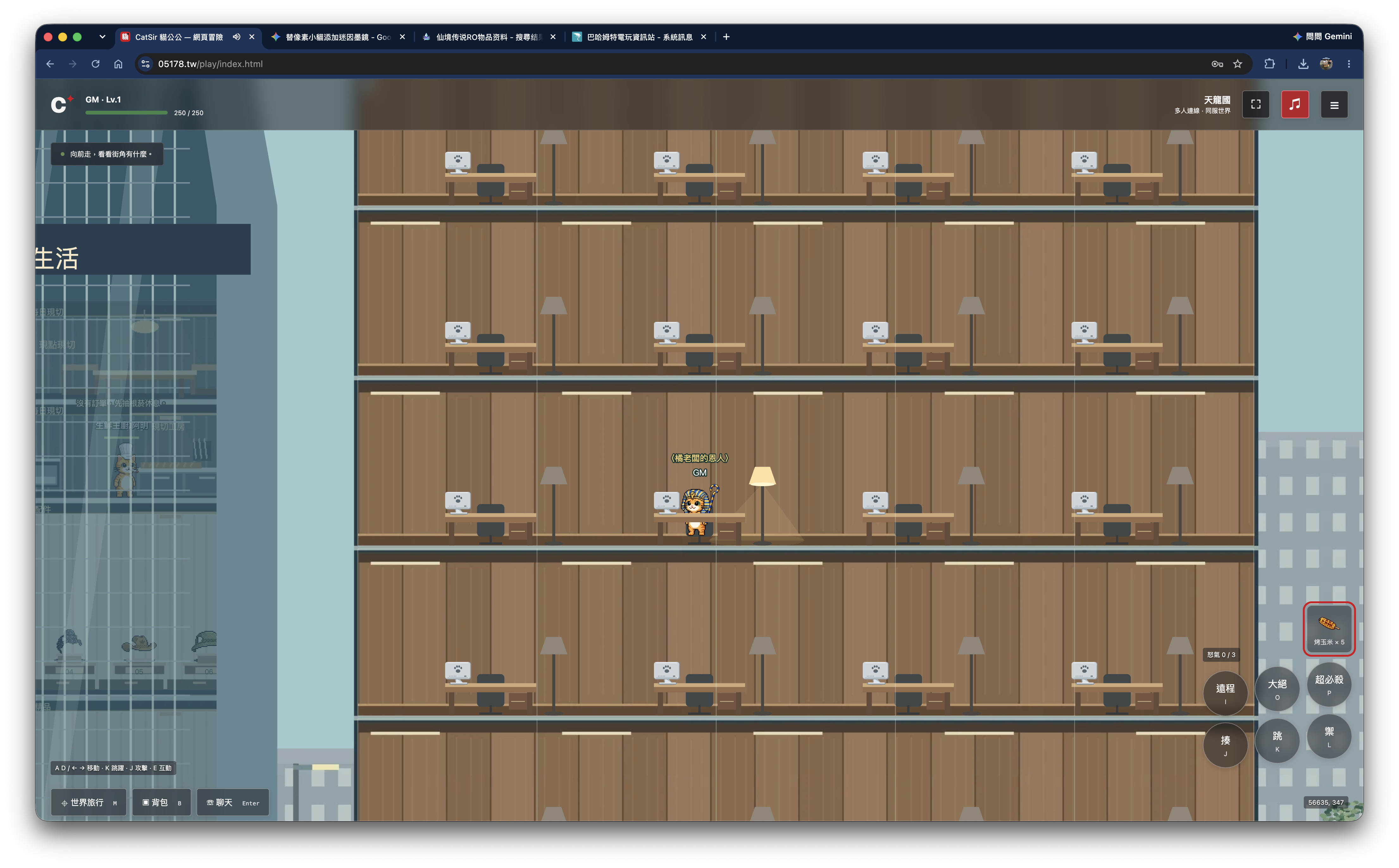Go forward in browser history
The image size is (1399, 868).
click(x=72, y=64)
